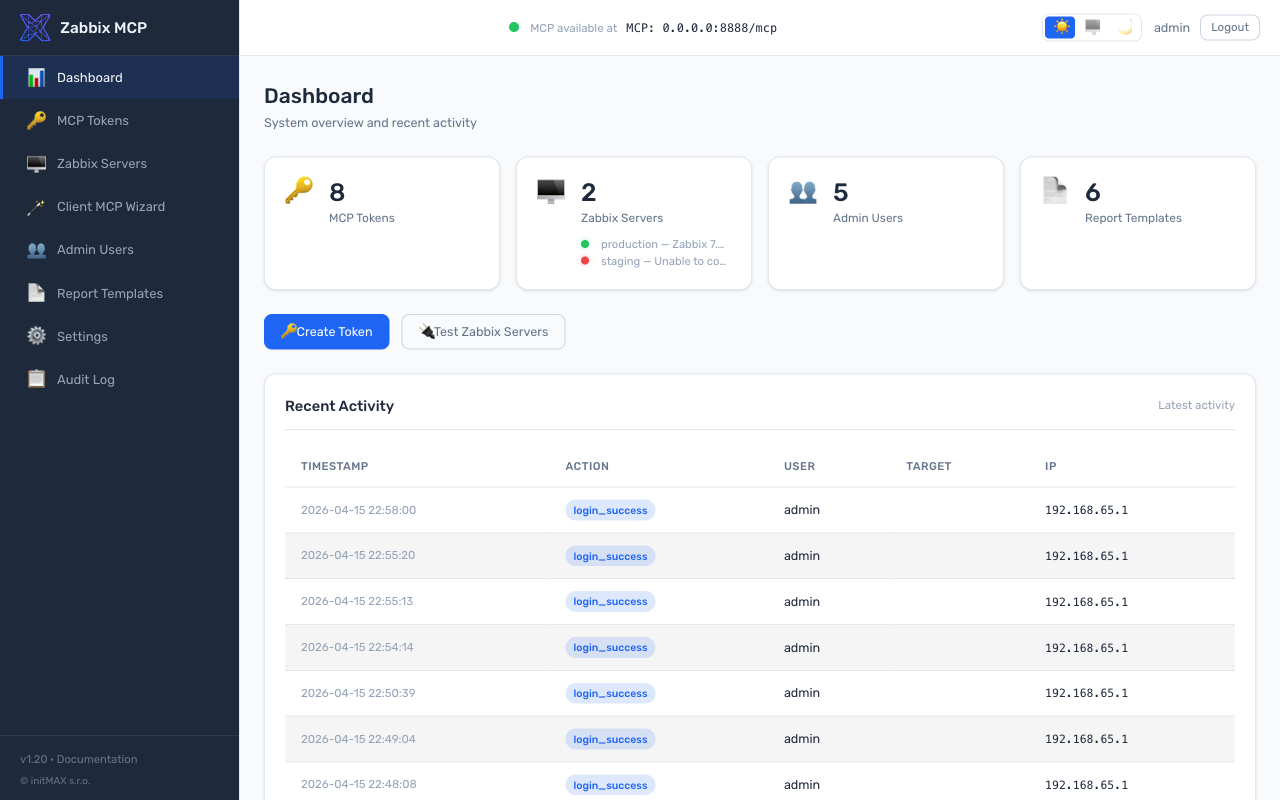Click the Zabbix Servers monitor icon in sidebar
Image resolution: width=1280 pixels, height=800 pixels.
click(x=36, y=164)
